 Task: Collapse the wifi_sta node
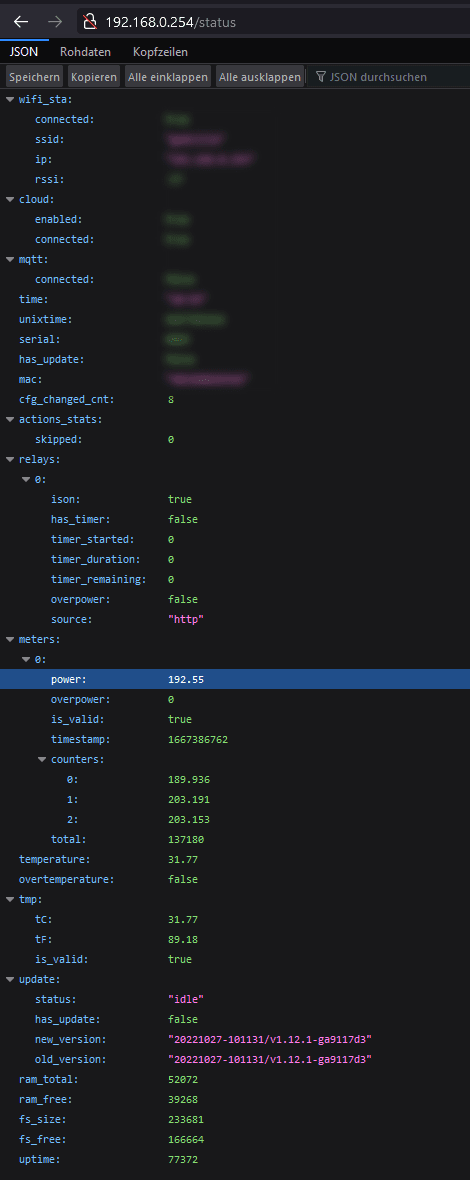click(x=10, y=99)
